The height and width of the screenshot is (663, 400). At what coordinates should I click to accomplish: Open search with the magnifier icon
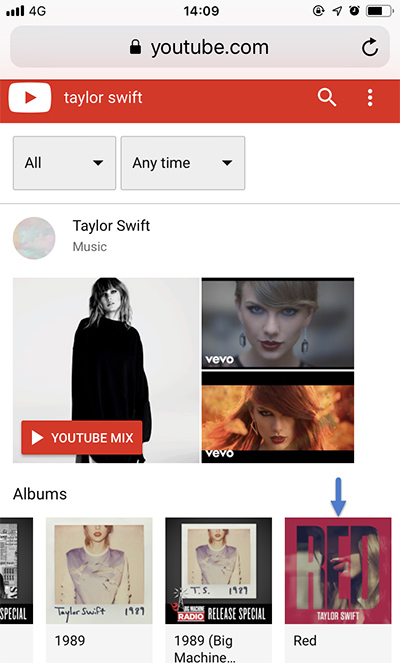tap(327, 98)
